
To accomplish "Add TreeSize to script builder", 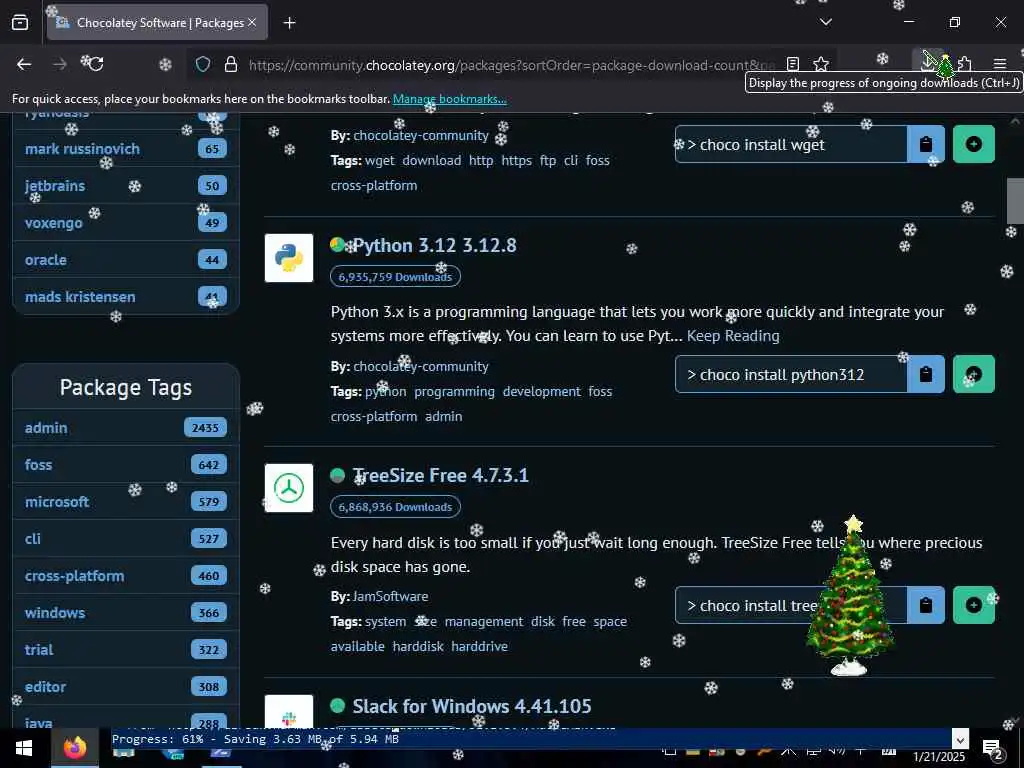I will [x=974, y=605].
